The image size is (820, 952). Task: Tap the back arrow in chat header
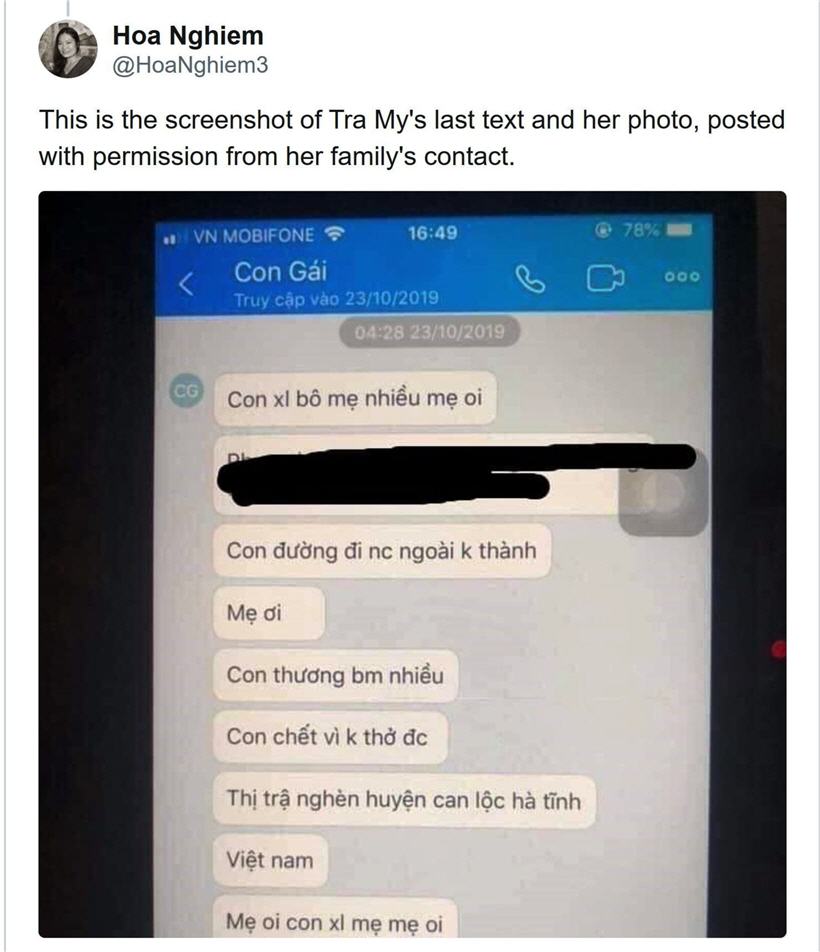(x=186, y=284)
